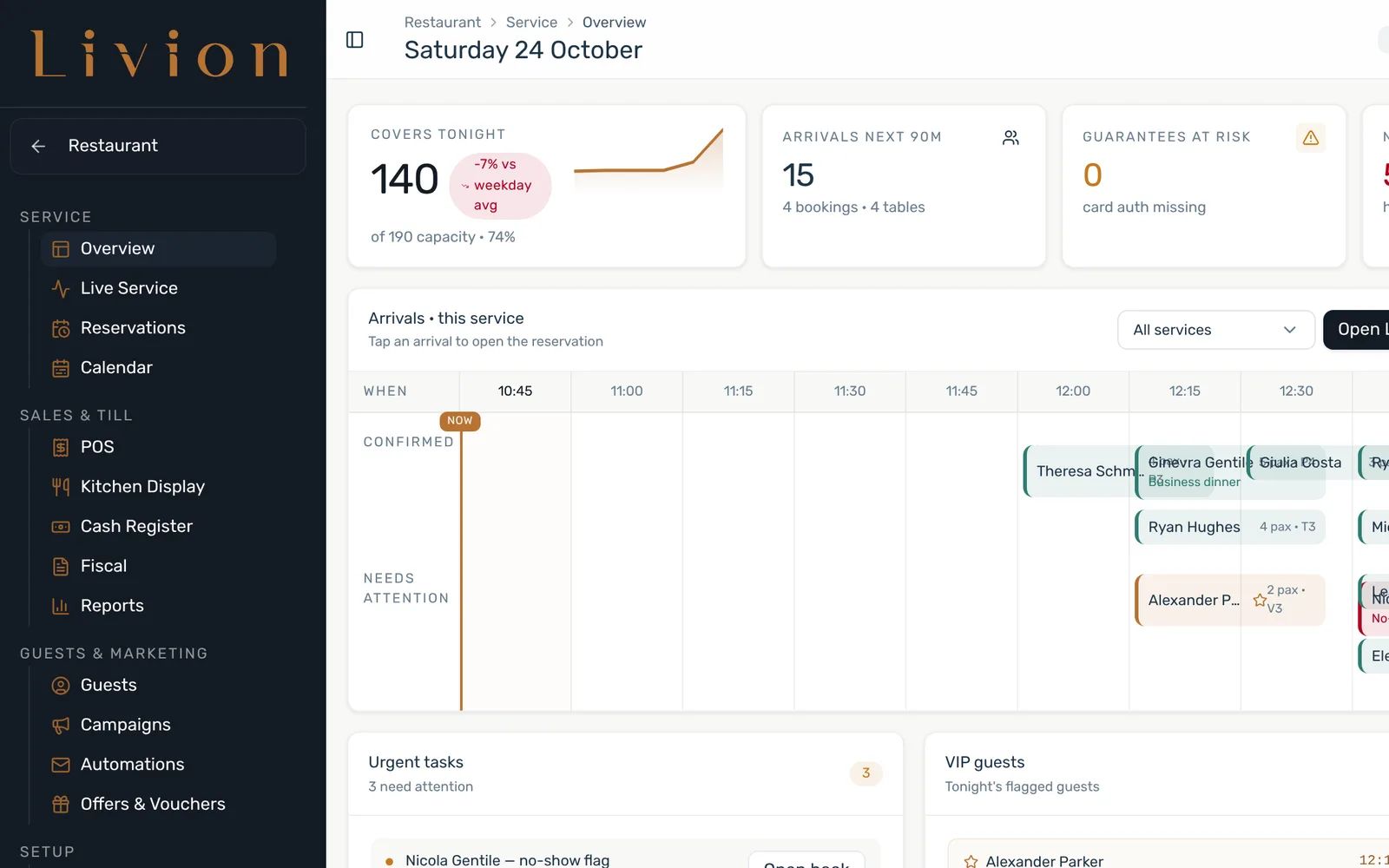Toggle the sidebar panel icon beside the breadcrumb
Viewport: 1389px width, 868px height.
pyautogui.click(x=354, y=40)
